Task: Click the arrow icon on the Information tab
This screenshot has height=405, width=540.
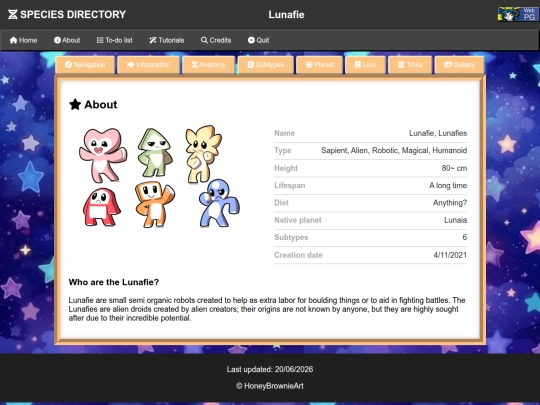Action: pos(131,64)
